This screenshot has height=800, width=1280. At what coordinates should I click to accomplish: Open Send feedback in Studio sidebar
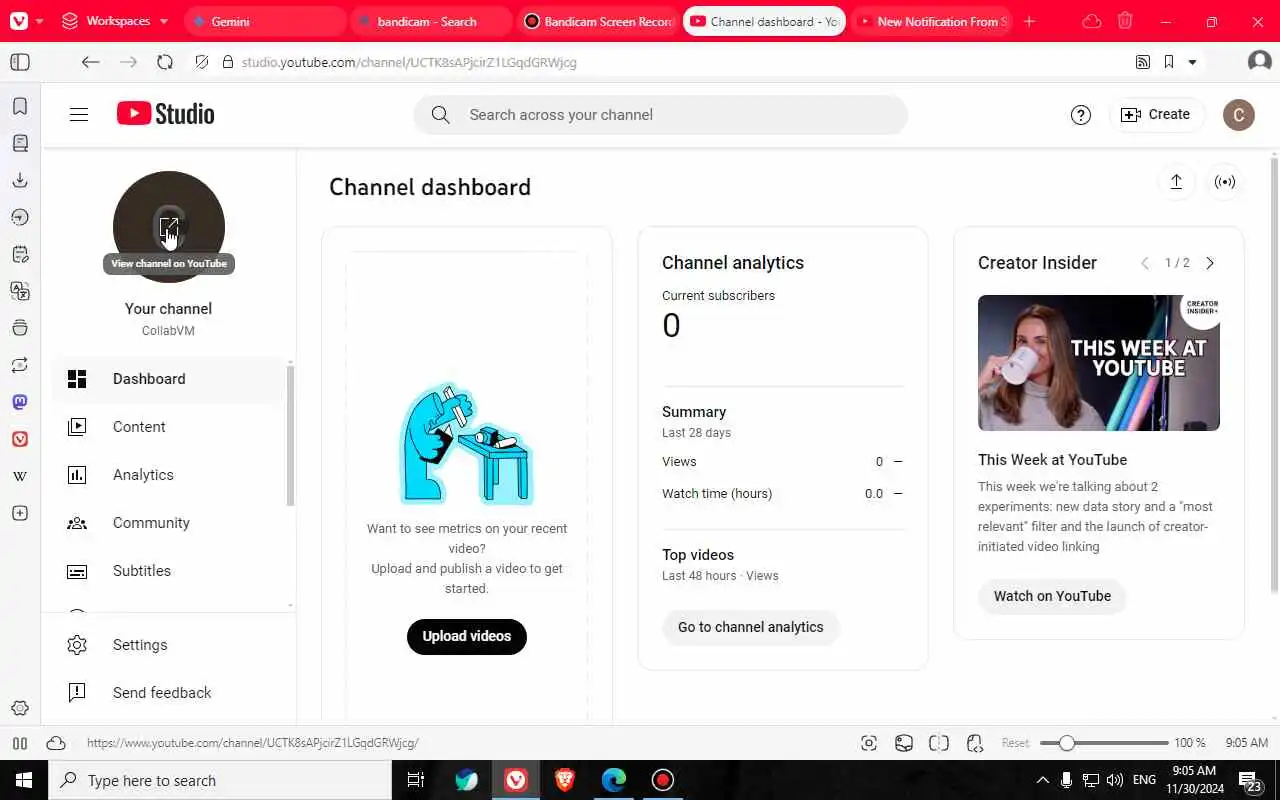pyautogui.click(x=169, y=693)
